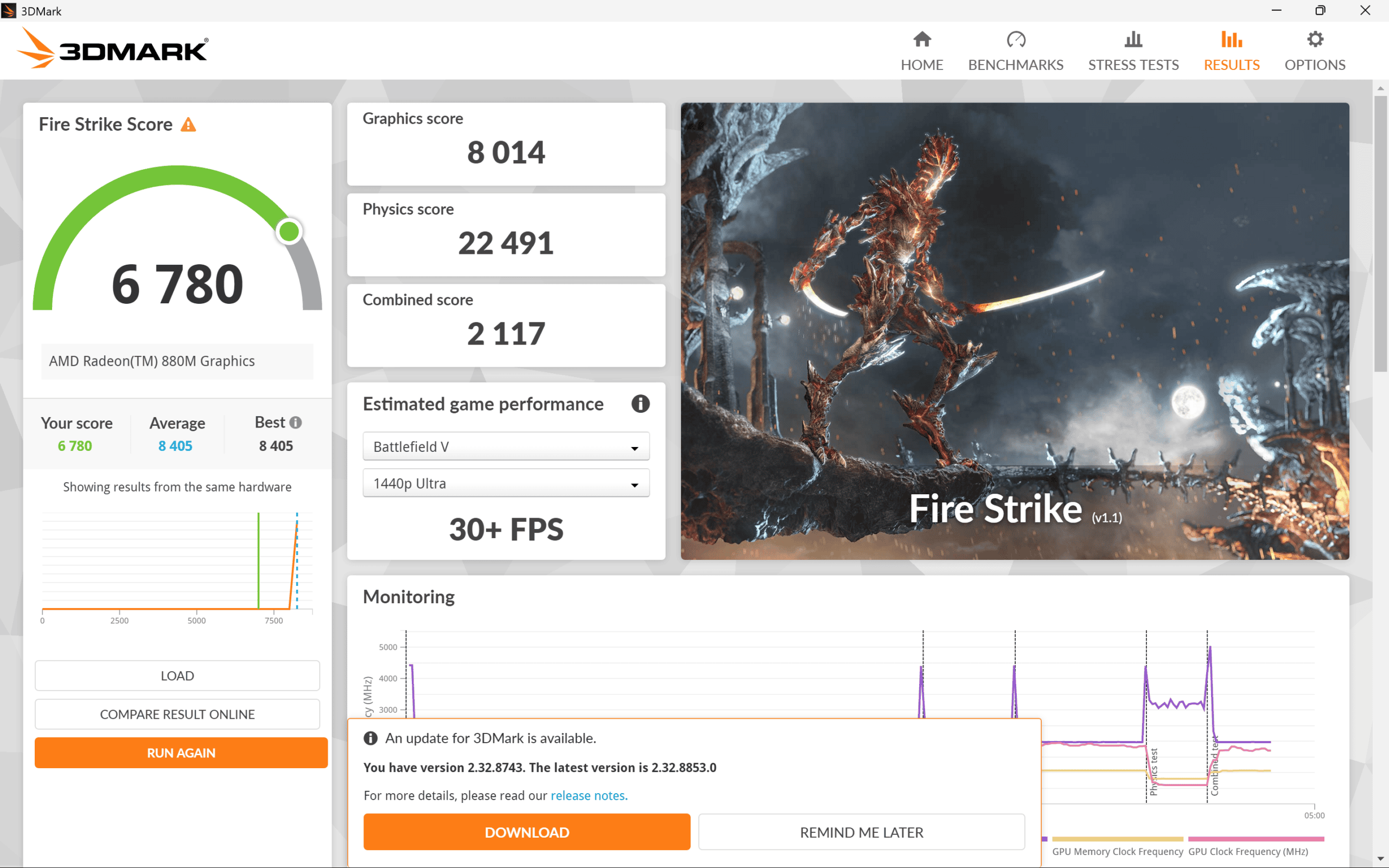Viewport: 1389px width, 868px height.
Task: Click the LOAD button
Action: click(177, 676)
